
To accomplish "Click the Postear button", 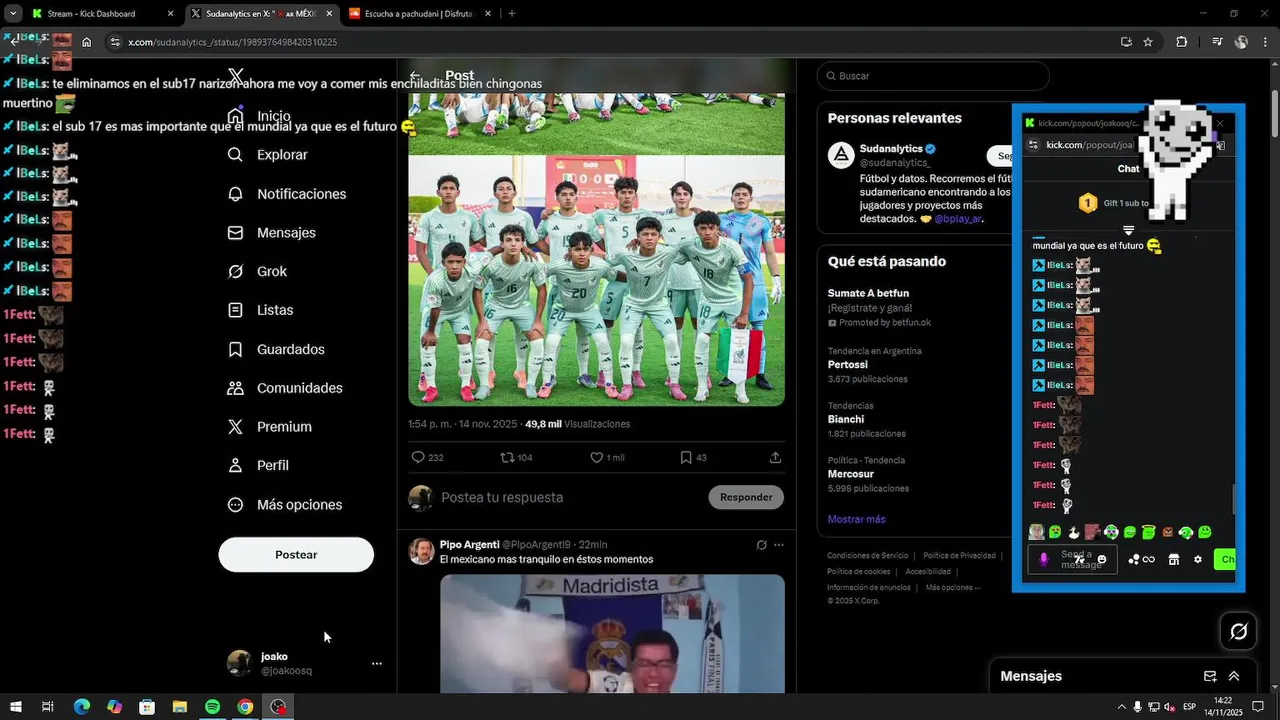I will 296,555.
